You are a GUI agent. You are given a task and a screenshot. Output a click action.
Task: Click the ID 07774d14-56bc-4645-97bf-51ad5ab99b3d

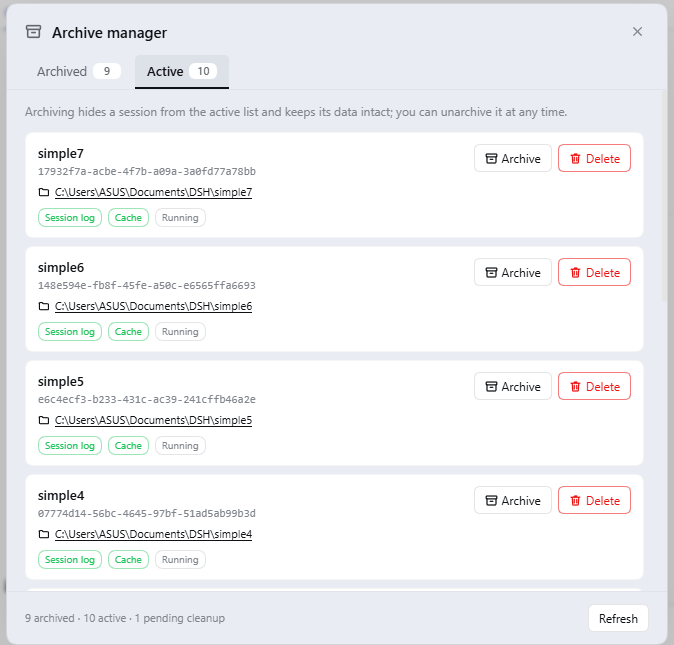(x=147, y=513)
